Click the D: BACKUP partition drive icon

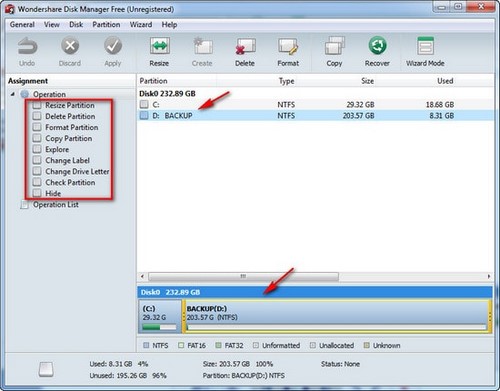144,115
